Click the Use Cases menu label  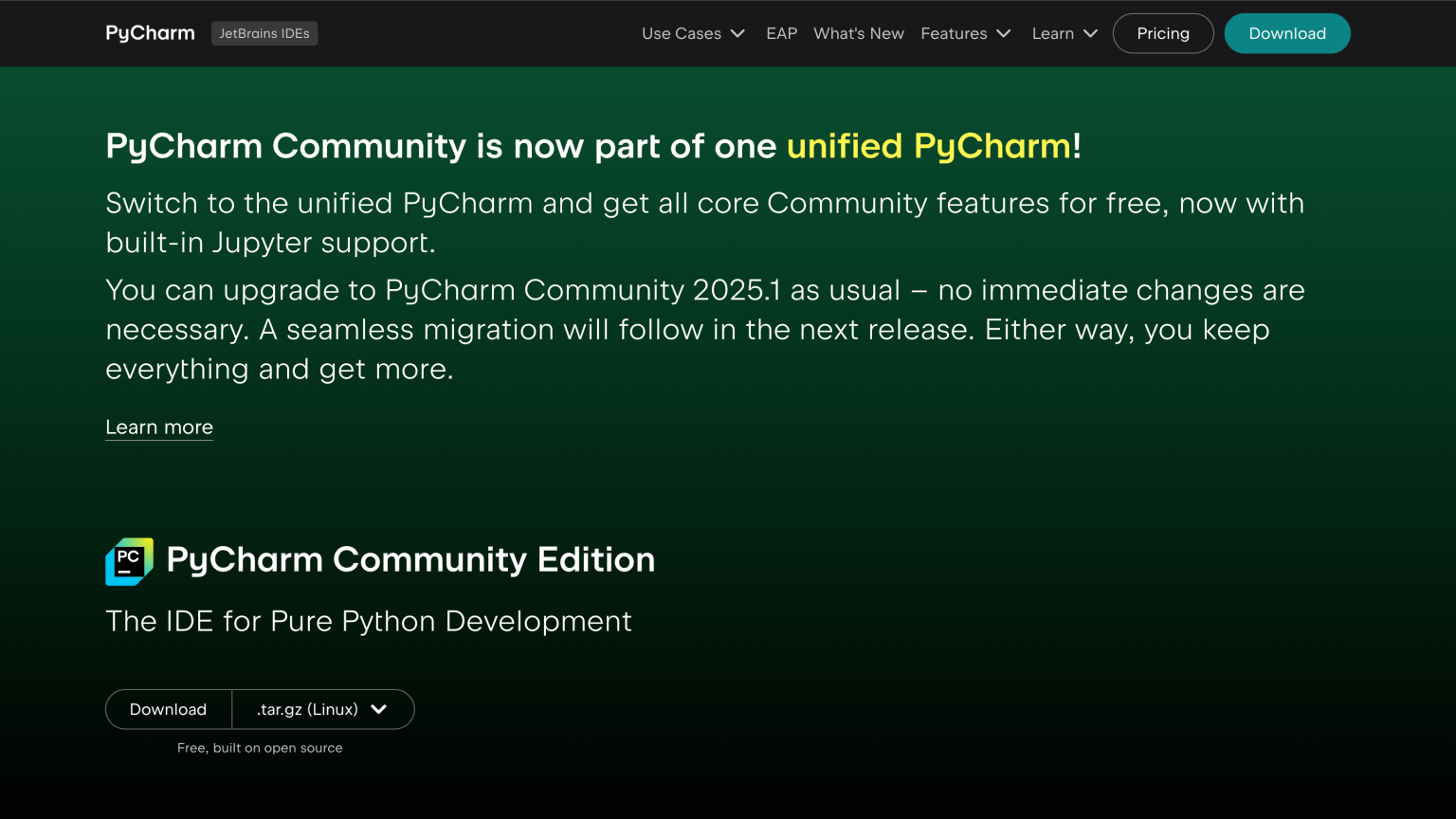pyautogui.click(x=681, y=33)
